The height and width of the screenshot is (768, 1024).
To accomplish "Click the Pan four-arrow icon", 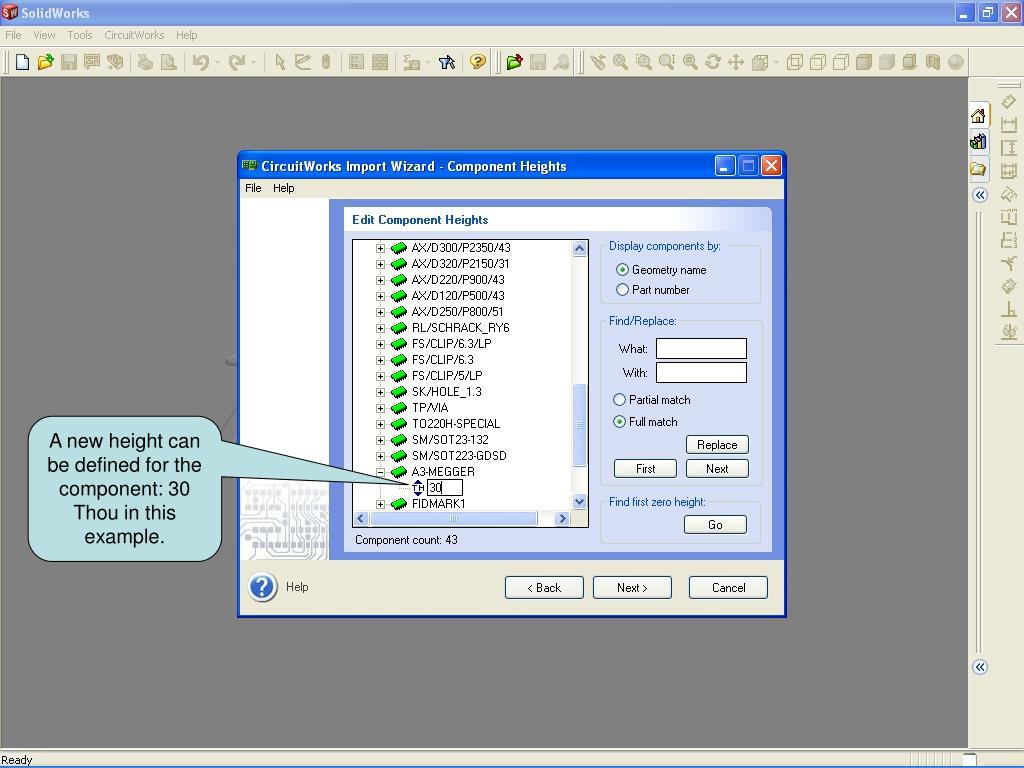I will 736,62.
